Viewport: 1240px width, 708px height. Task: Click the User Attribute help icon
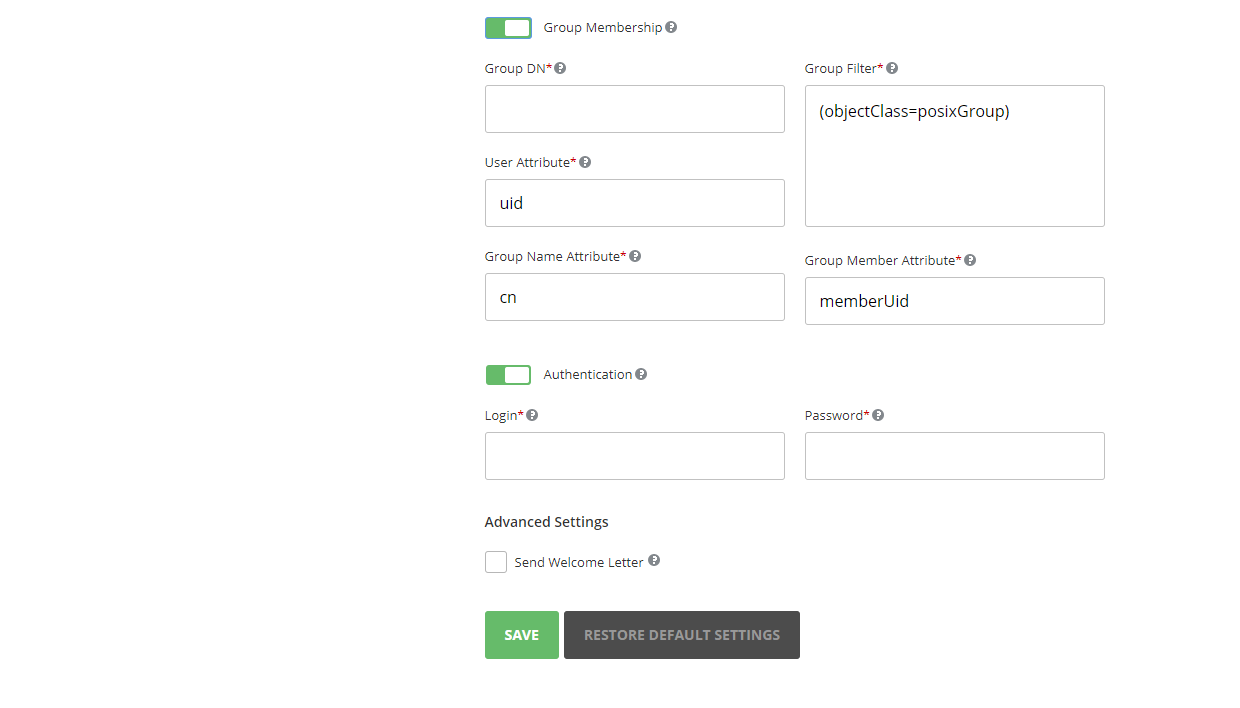585,161
